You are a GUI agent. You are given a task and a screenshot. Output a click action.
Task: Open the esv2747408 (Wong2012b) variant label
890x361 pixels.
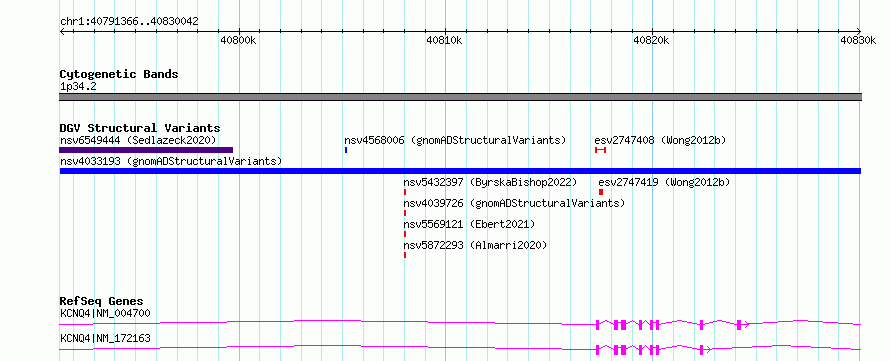click(x=660, y=140)
